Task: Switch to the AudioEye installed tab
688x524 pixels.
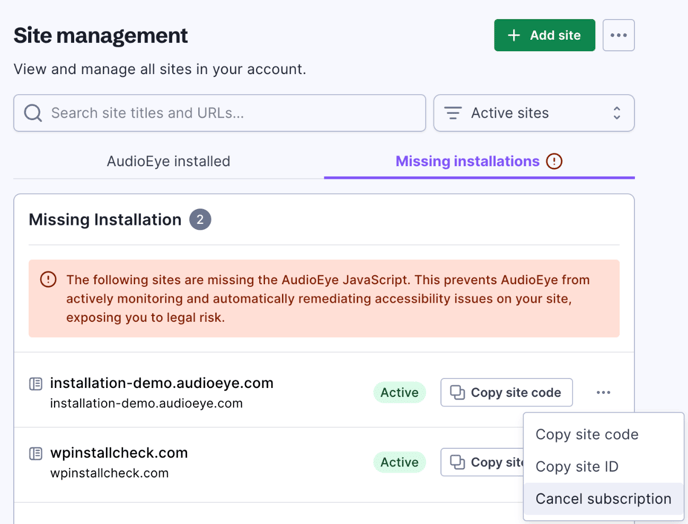Action: 168,161
